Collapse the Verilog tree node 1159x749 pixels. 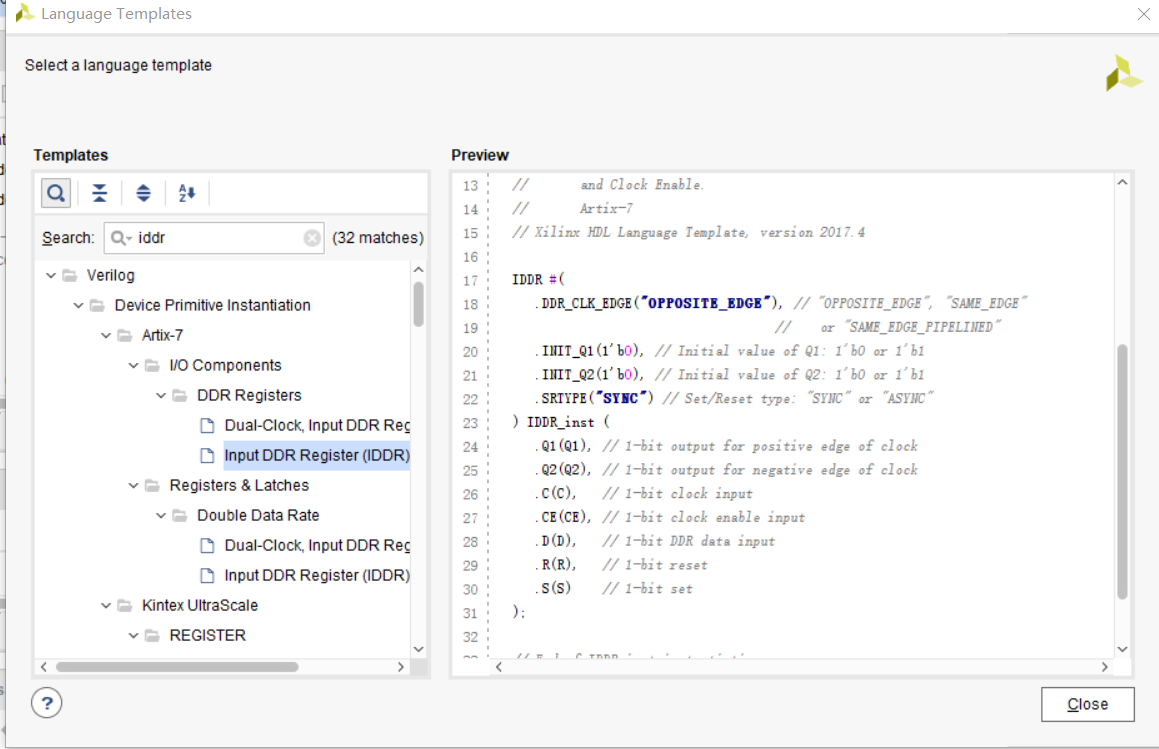pyautogui.click(x=51, y=275)
